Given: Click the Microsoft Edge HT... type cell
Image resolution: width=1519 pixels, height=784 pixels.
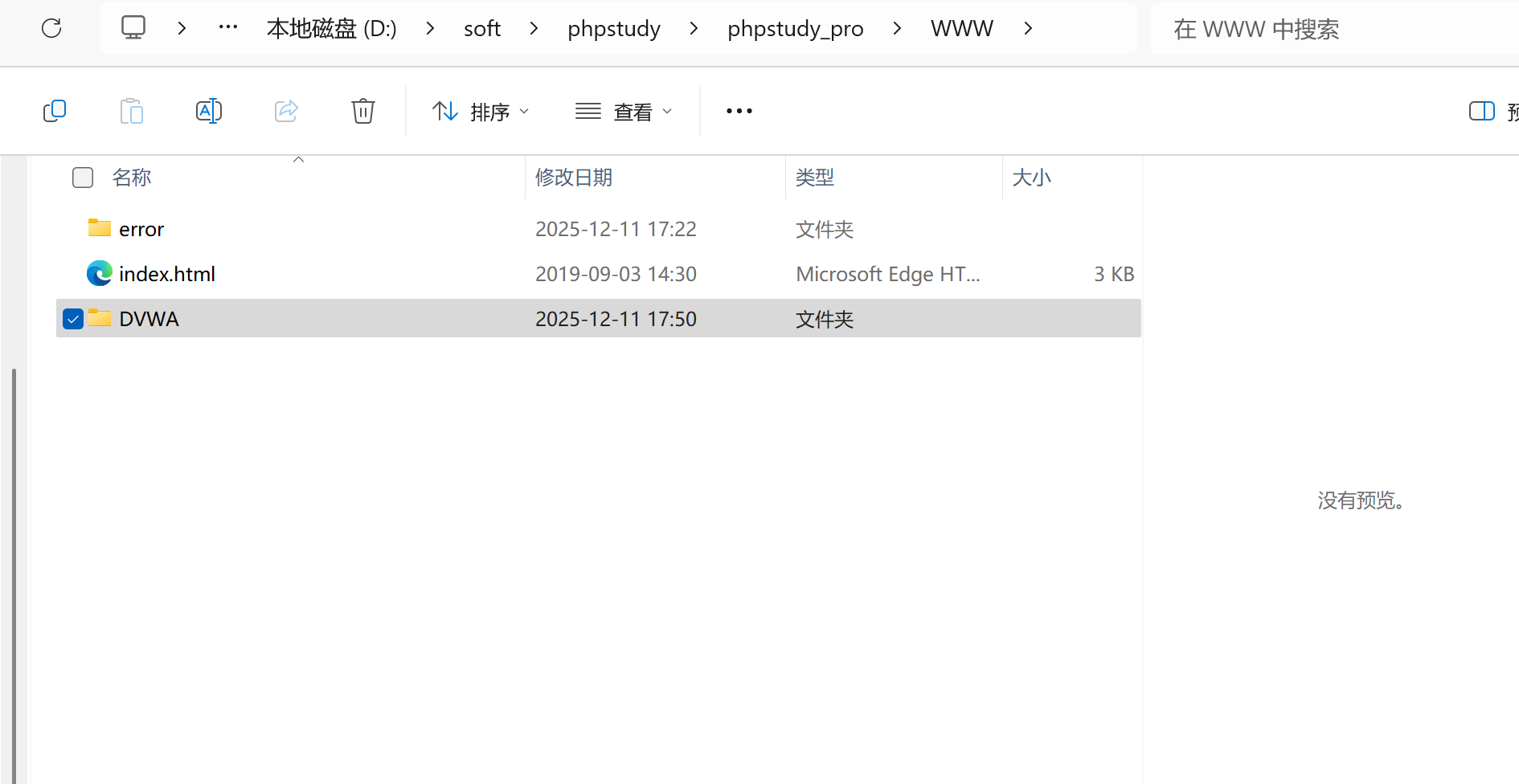Looking at the screenshot, I should (888, 274).
